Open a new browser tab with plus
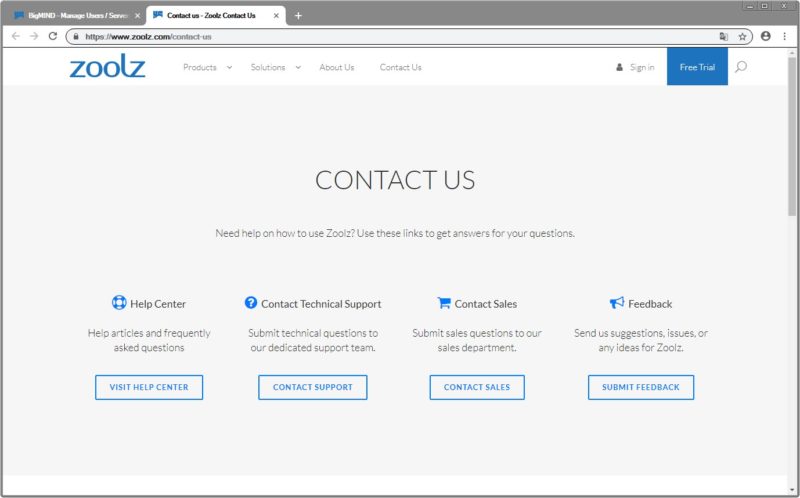The image size is (800, 498). pos(298,16)
